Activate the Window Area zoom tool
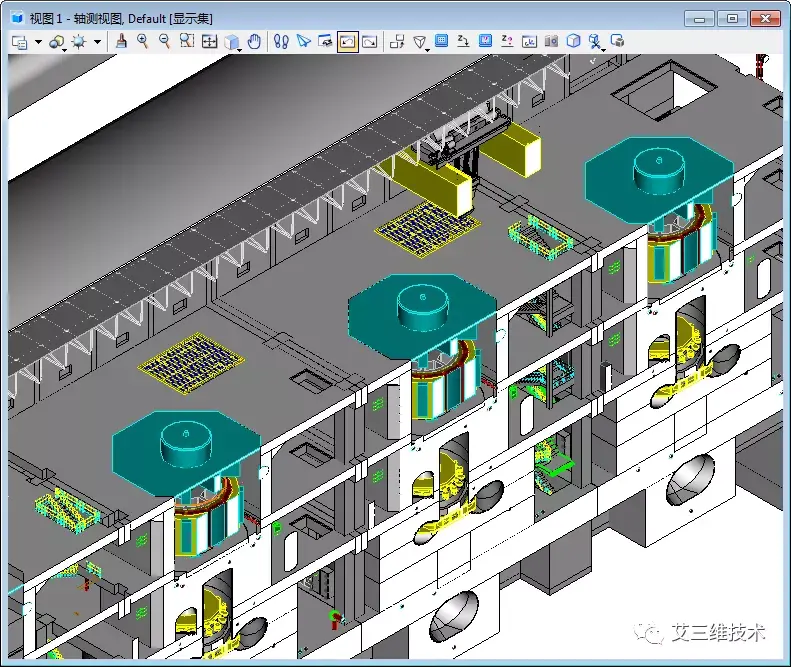This screenshot has width=791, height=667. click(187, 41)
